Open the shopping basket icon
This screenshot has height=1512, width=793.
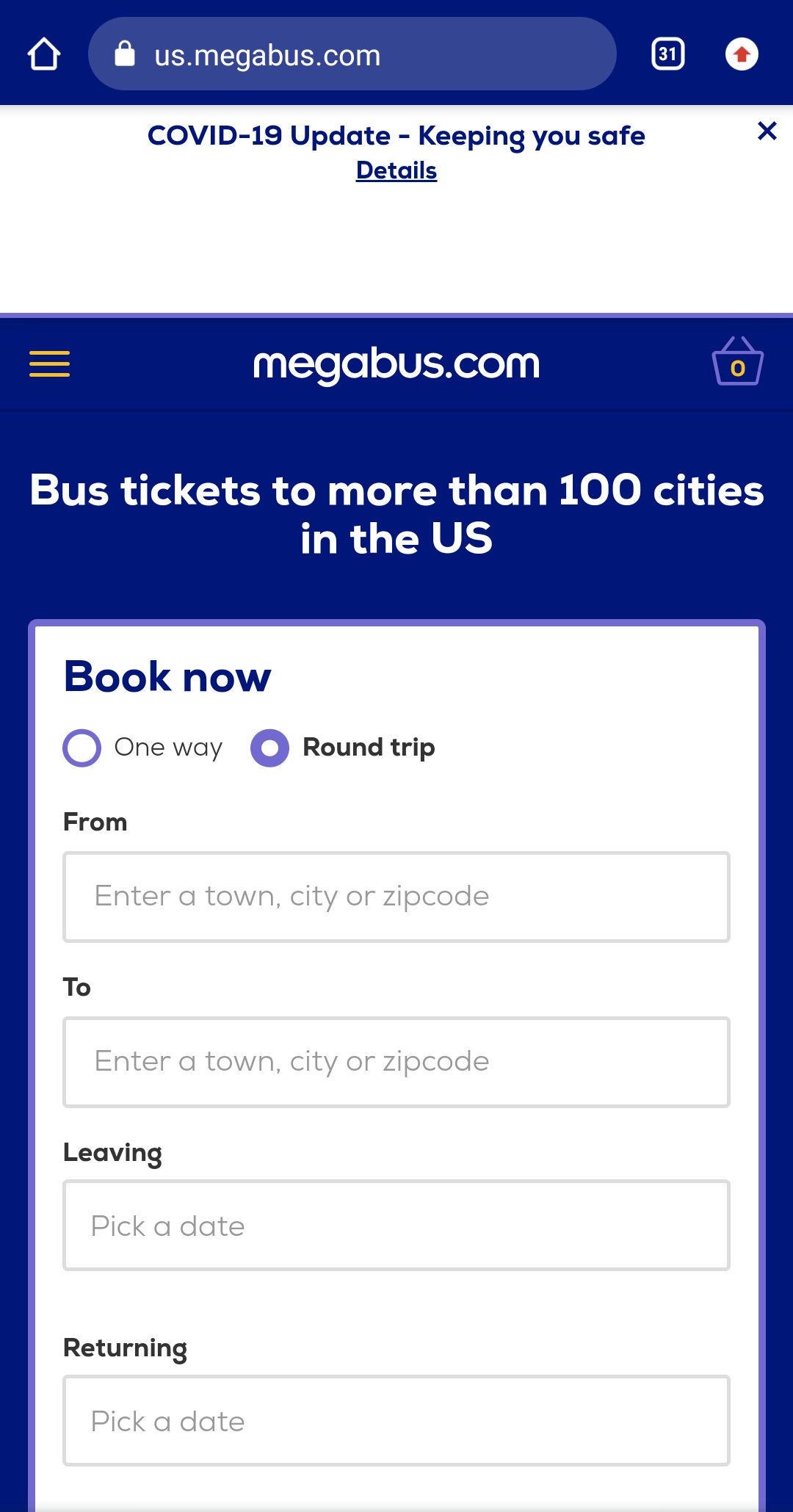[x=737, y=362]
